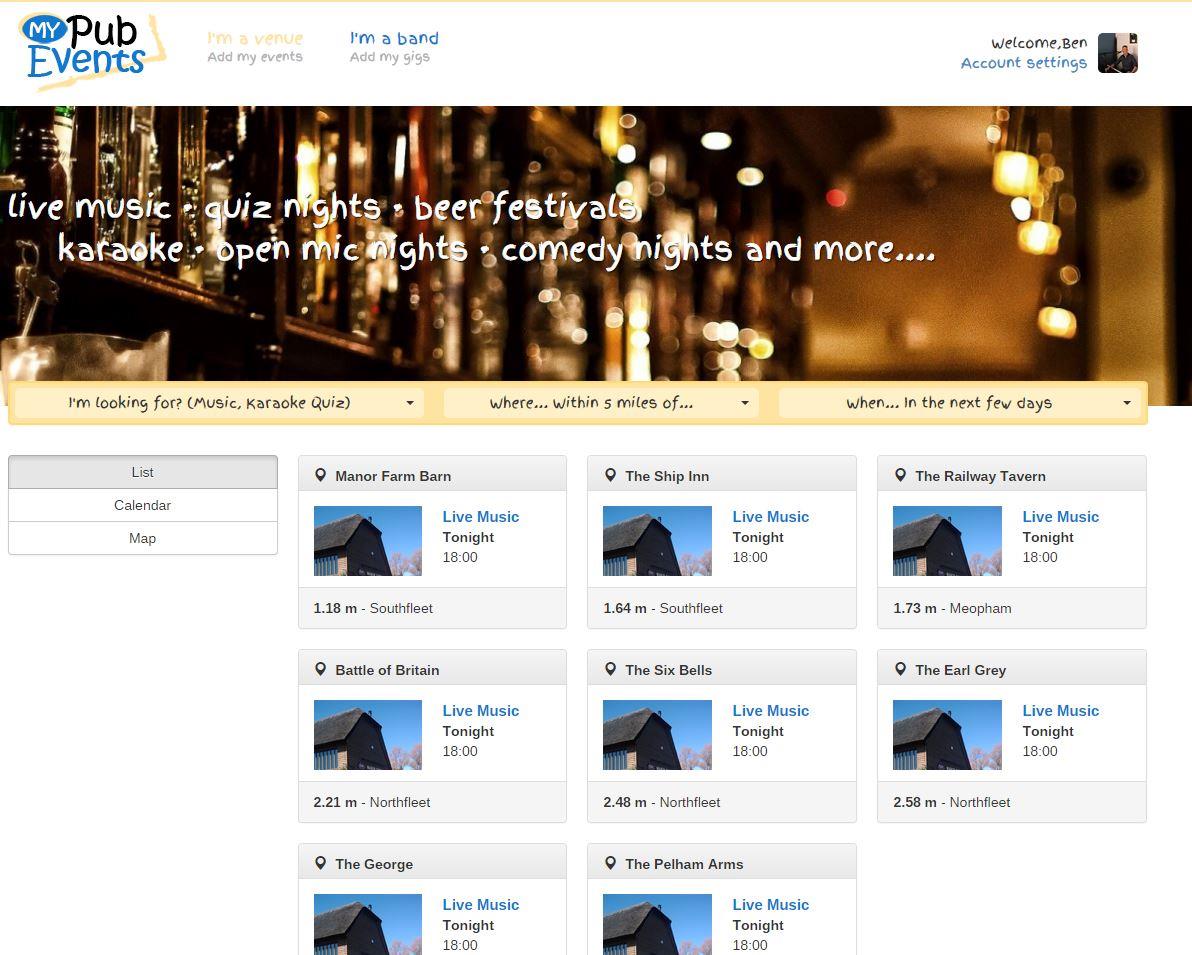Open Account settings link

pyautogui.click(x=1023, y=63)
